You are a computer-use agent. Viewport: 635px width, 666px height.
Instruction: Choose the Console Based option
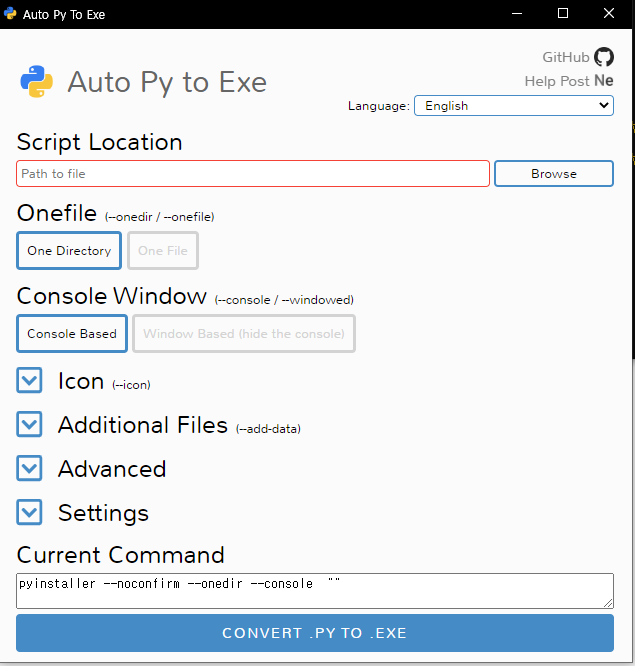tap(72, 333)
